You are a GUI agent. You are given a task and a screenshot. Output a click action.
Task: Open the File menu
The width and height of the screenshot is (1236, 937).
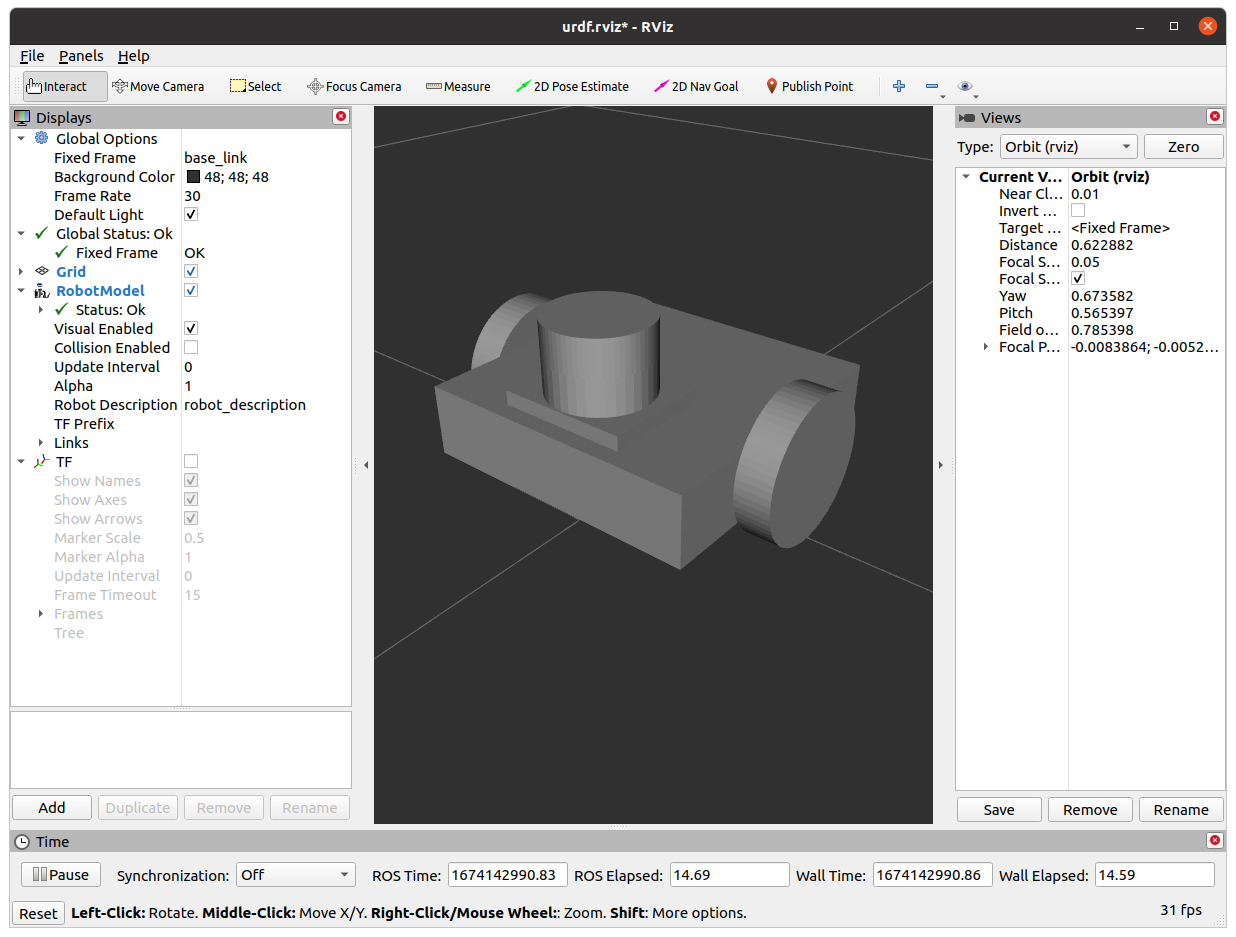[x=32, y=56]
